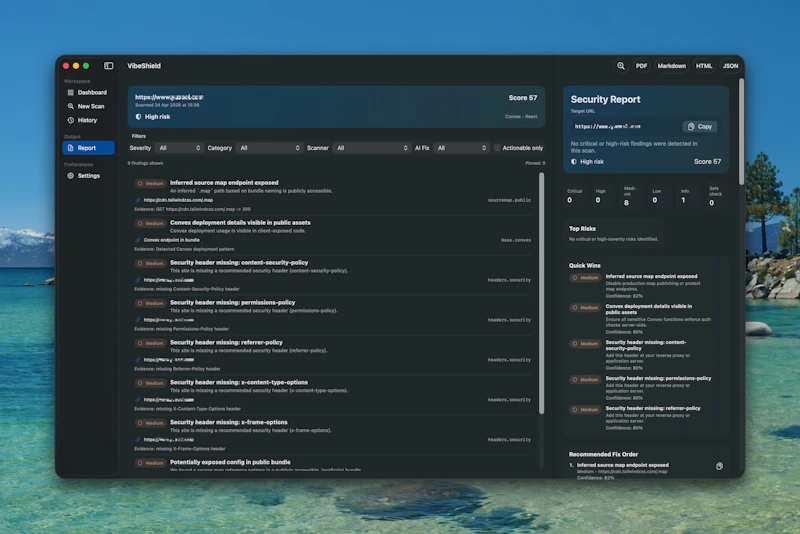Click Medium badge of Potentially exposed config finding
Viewport: 800px width, 534px height.
(x=151, y=463)
